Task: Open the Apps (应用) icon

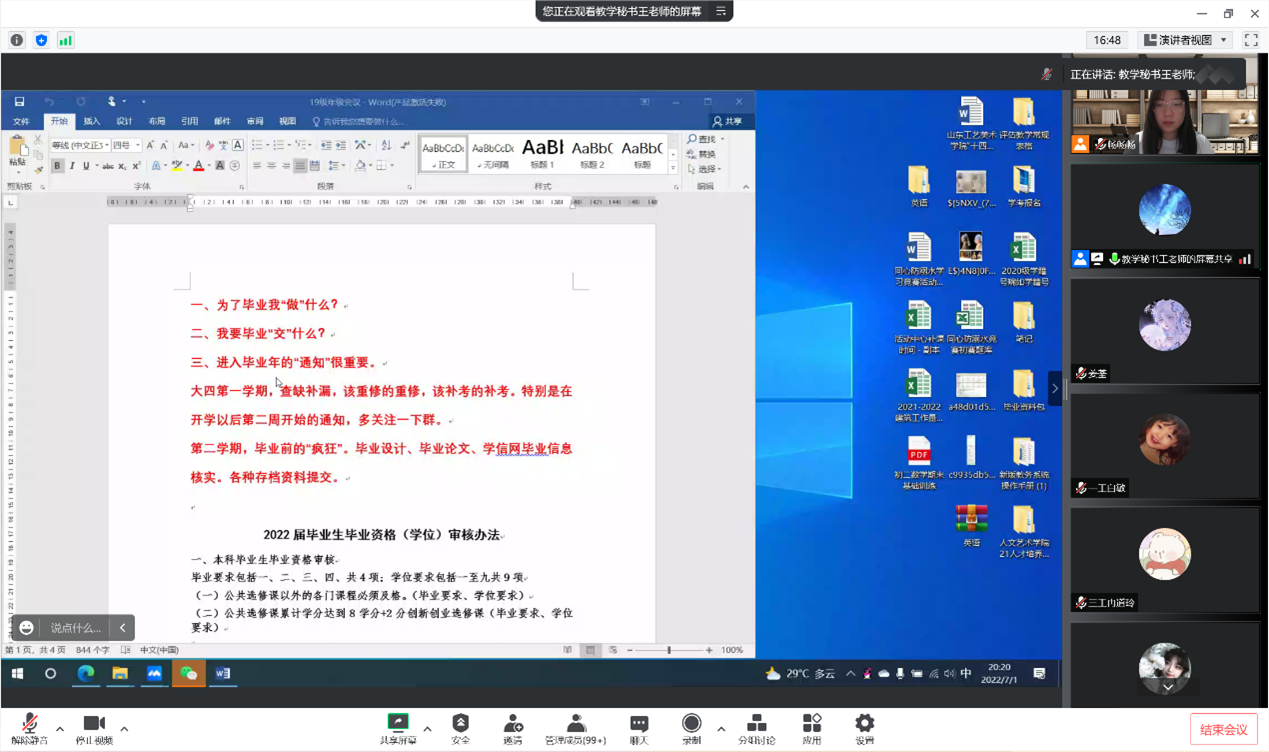Action: [812, 727]
